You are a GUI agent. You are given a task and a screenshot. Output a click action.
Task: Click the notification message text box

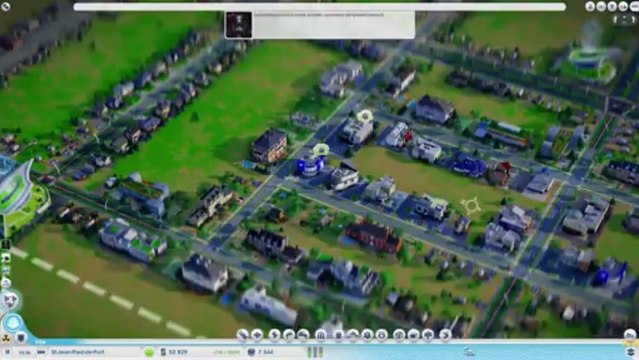(333, 25)
